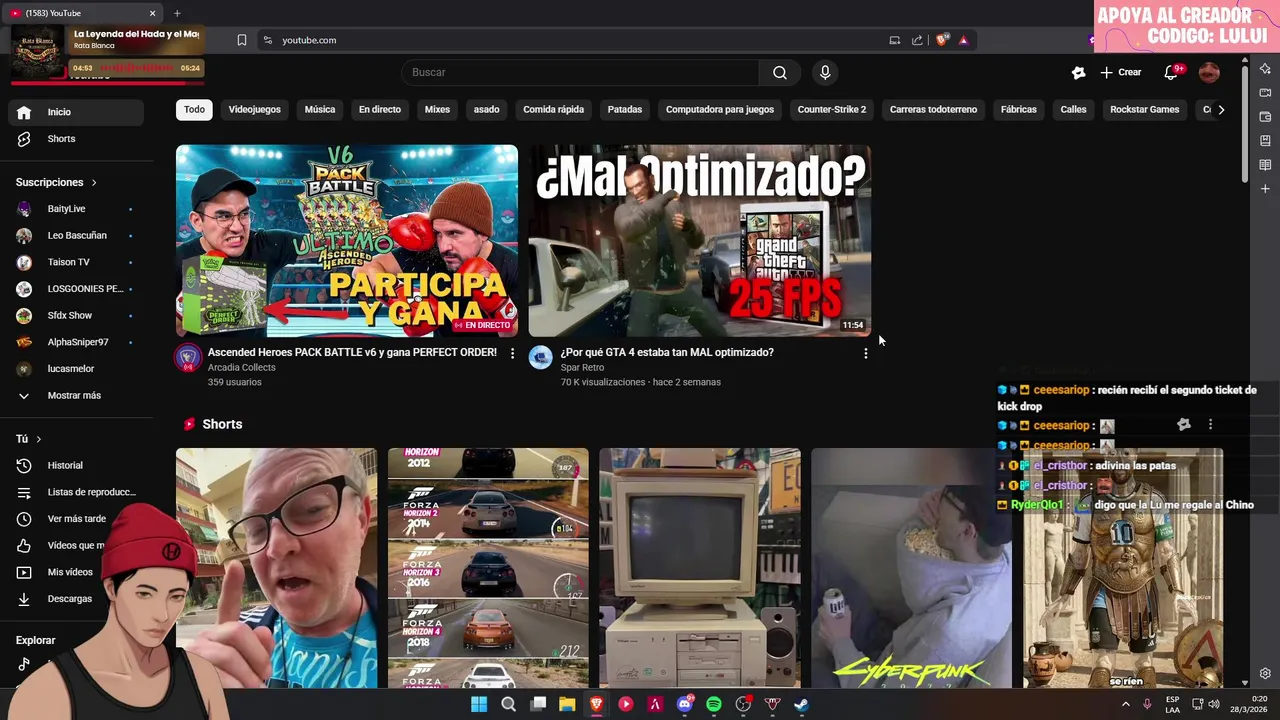Open Leo AI sidebar sparkle icon
Screen dimensions: 1280x720
click(1265, 69)
